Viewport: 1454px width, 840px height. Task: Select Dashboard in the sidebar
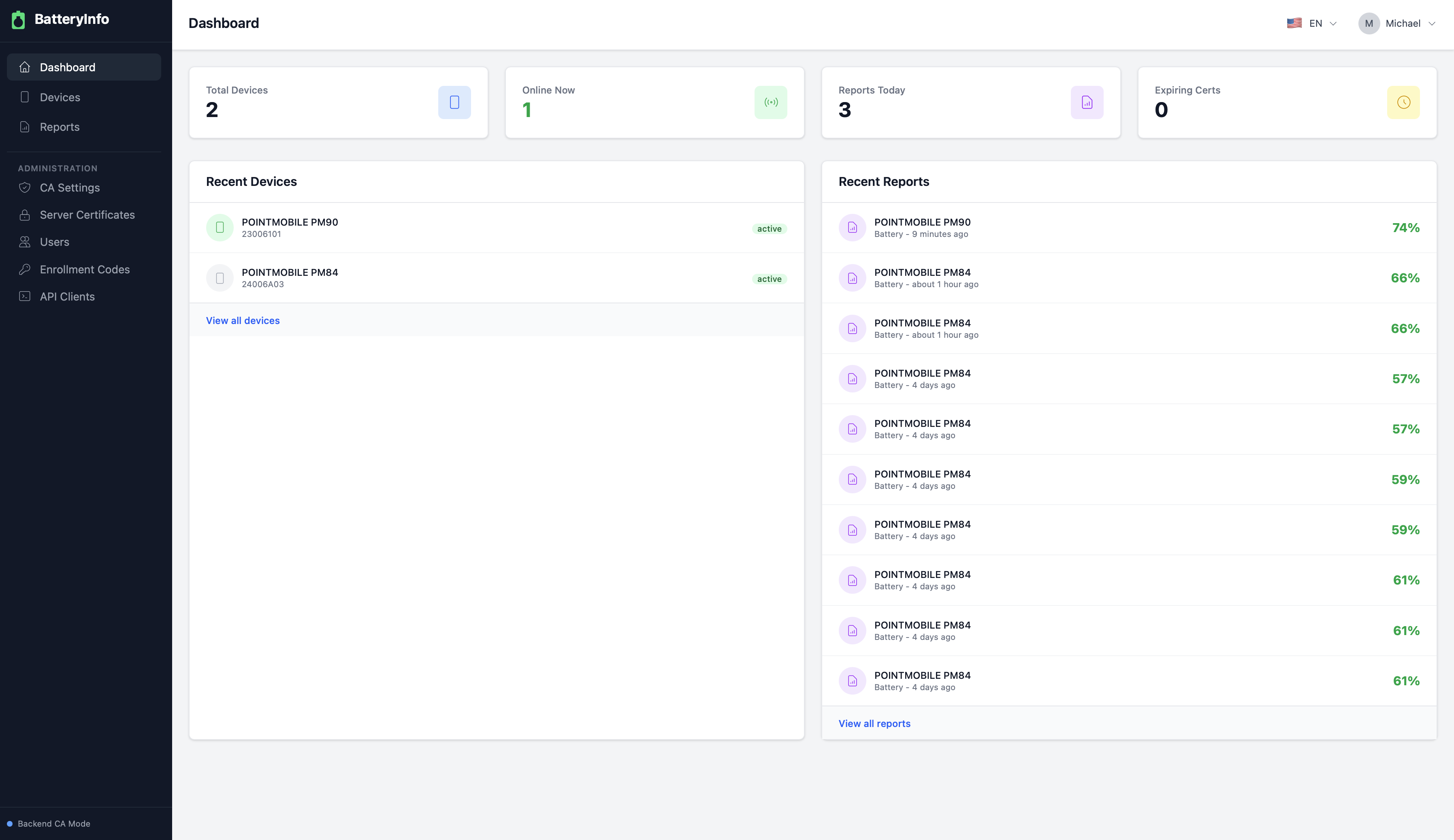[x=68, y=67]
